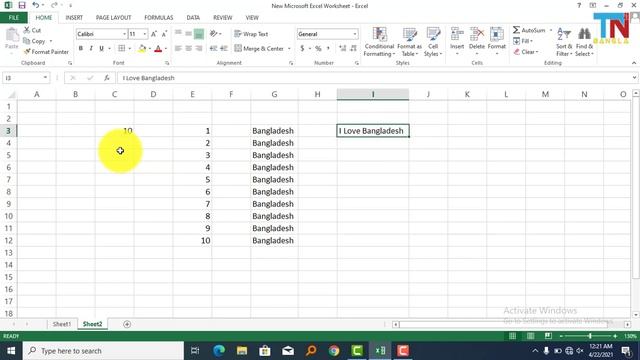Open the Font Color dropdown arrow

click(166, 49)
